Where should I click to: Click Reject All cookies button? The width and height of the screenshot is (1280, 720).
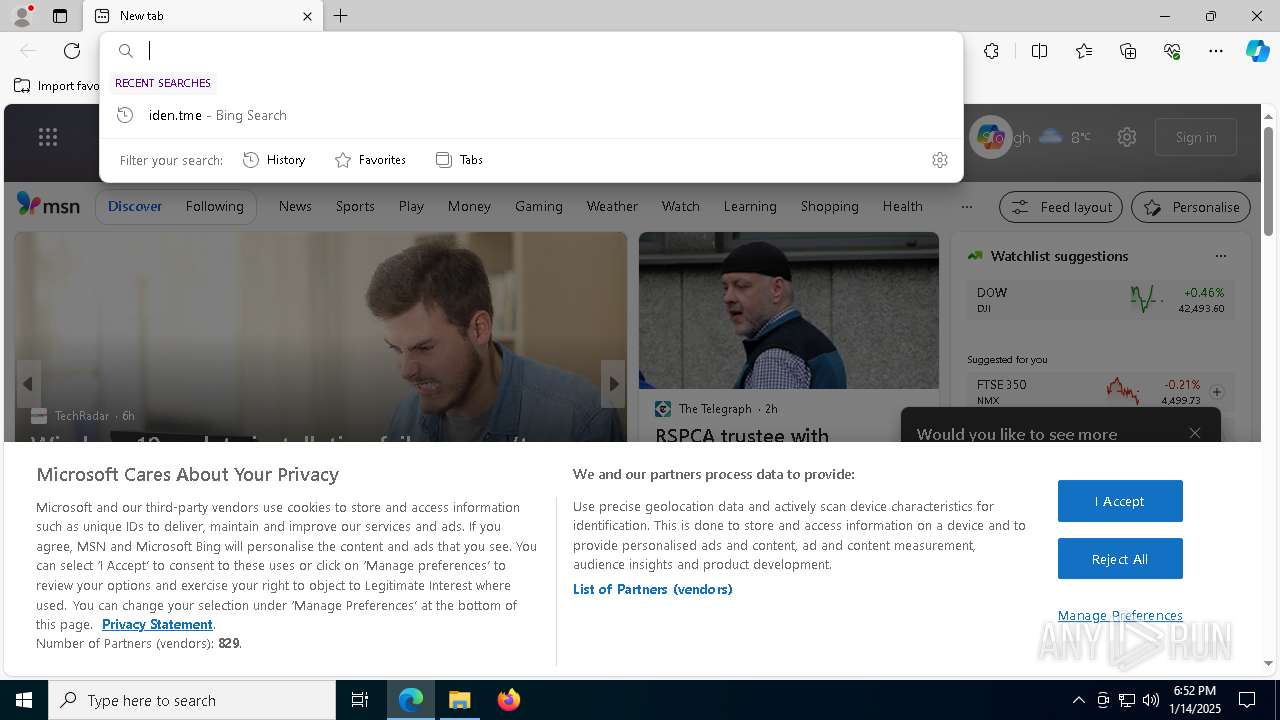[x=1120, y=559]
